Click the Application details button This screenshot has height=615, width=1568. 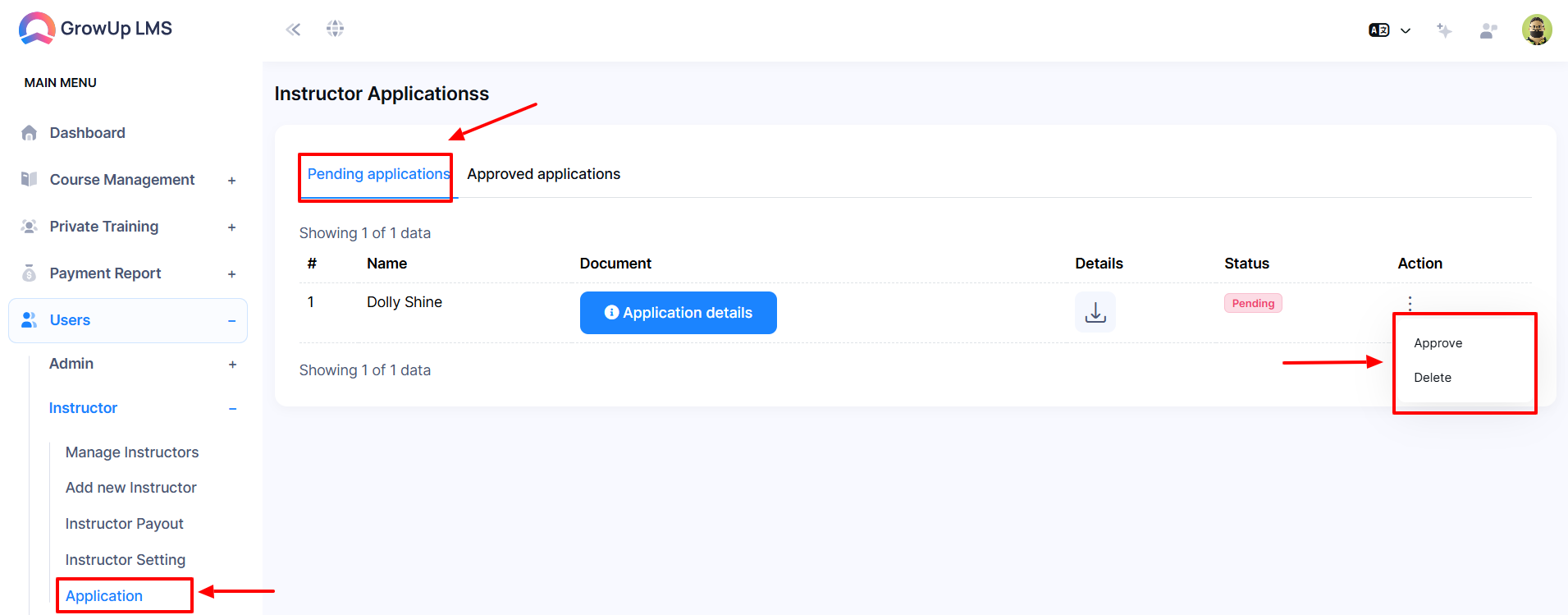[x=679, y=313]
